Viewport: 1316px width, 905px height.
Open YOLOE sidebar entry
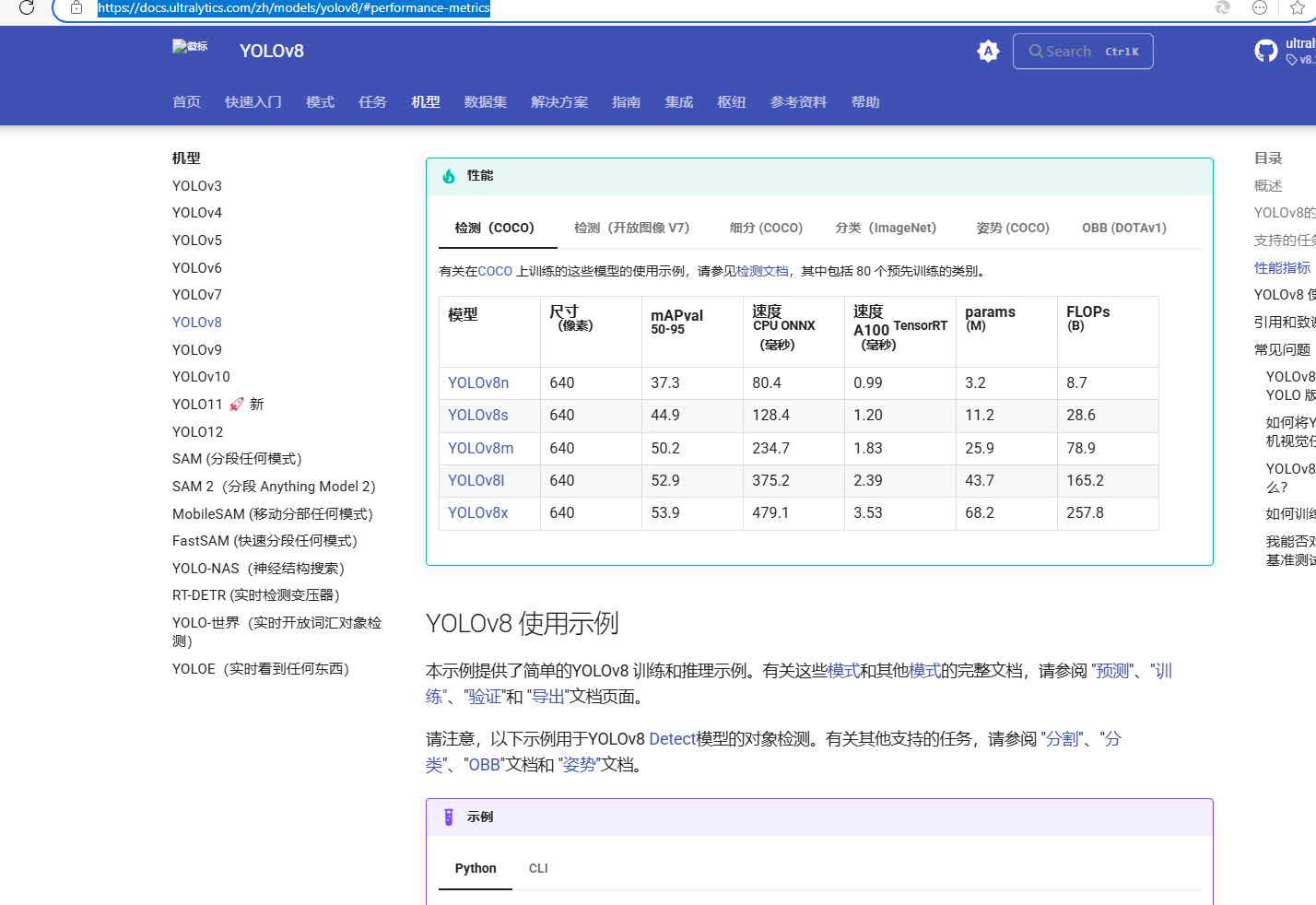click(261, 669)
